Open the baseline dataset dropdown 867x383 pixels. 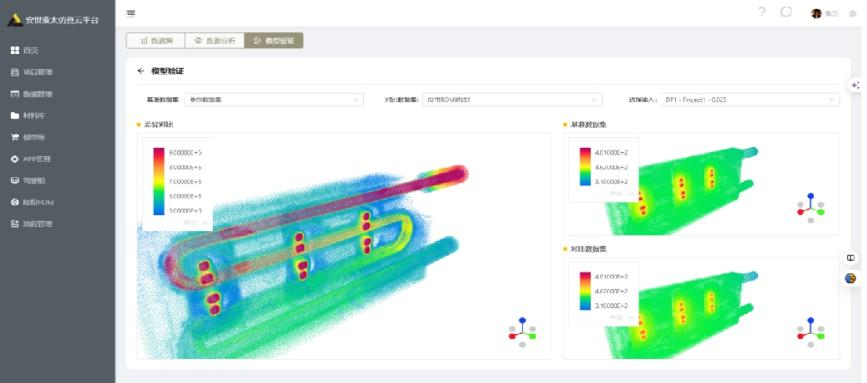pos(274,99)
